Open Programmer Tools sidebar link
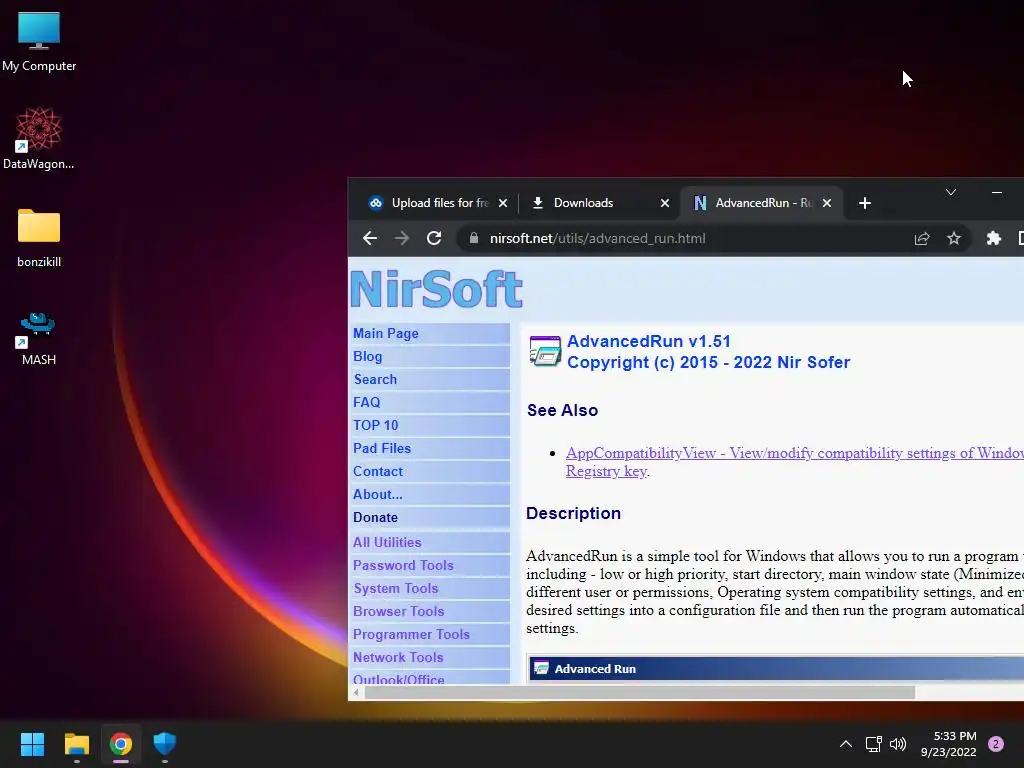The width and height of the screenshot is (1024, 768). [411, 634]
